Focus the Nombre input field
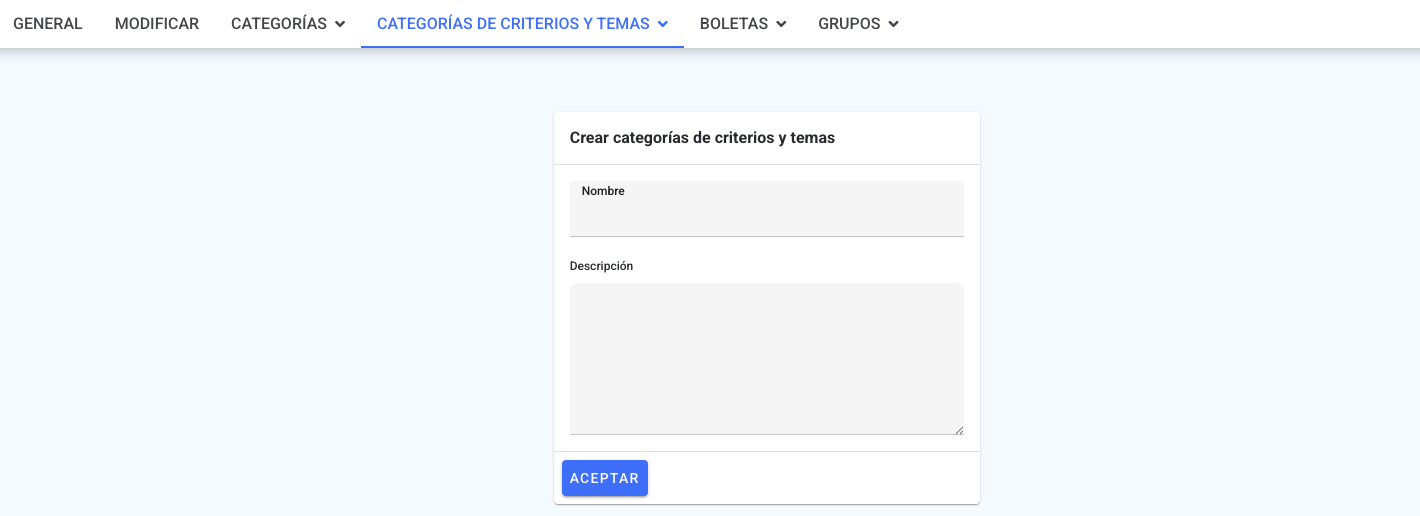The width and height of the screenshot is (1420, 516). point(767,209)
